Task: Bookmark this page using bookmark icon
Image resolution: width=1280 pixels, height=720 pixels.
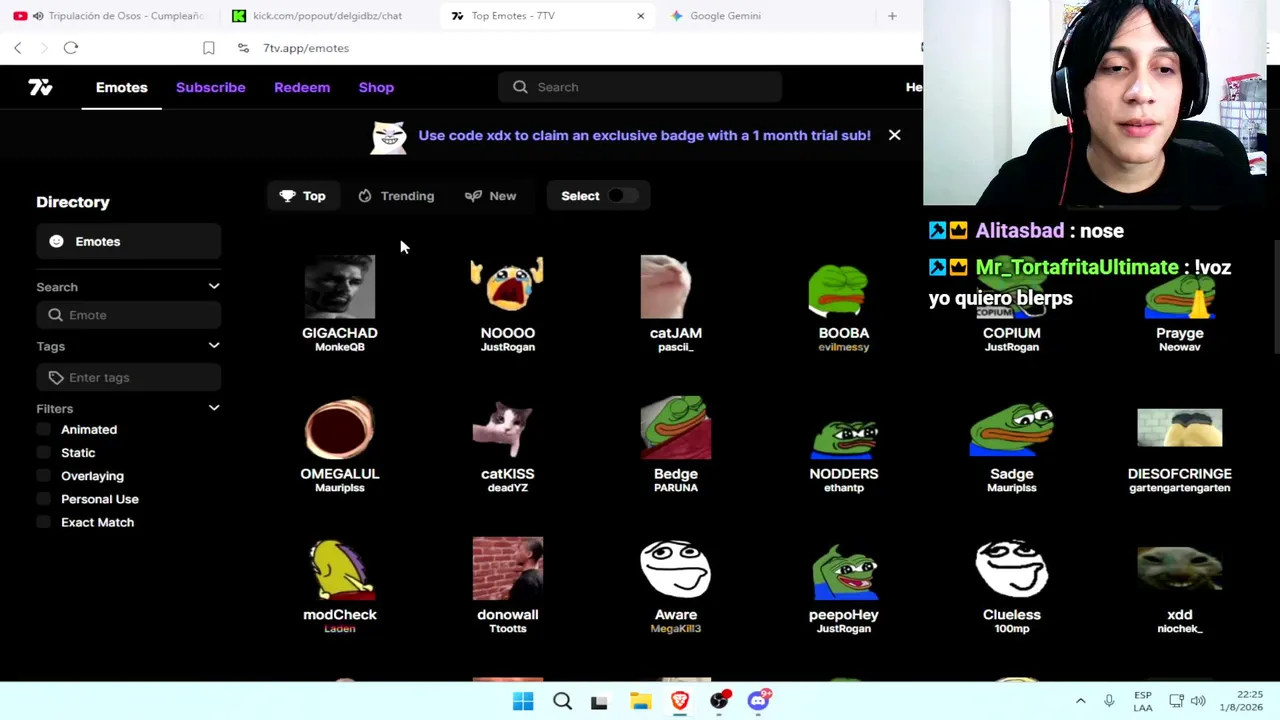Action: 208,48
